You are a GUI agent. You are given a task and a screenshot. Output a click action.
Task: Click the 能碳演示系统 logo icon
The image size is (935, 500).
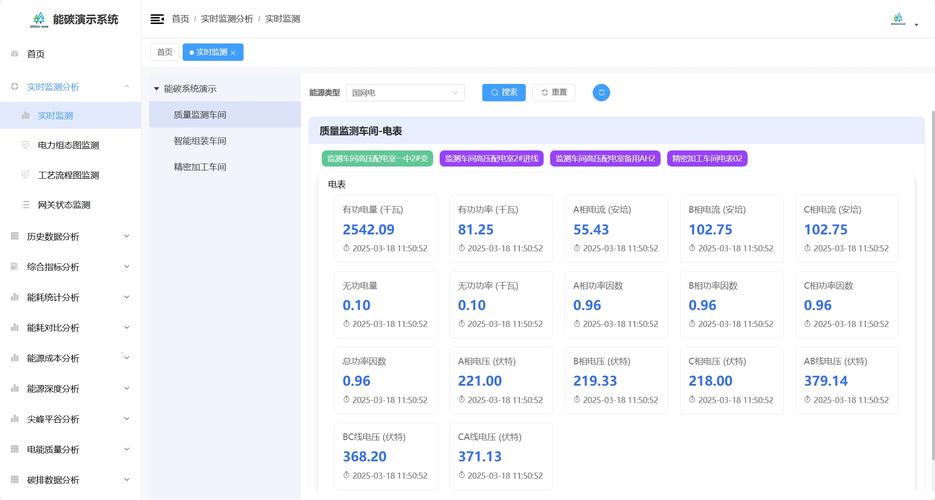[39, 20]
